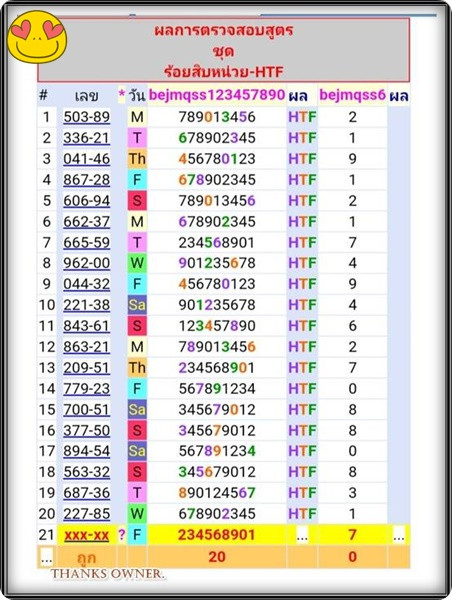The height and width of the screenshot is (600, 452).
Task: Click the asterisk column header
Action: [122, 94]
